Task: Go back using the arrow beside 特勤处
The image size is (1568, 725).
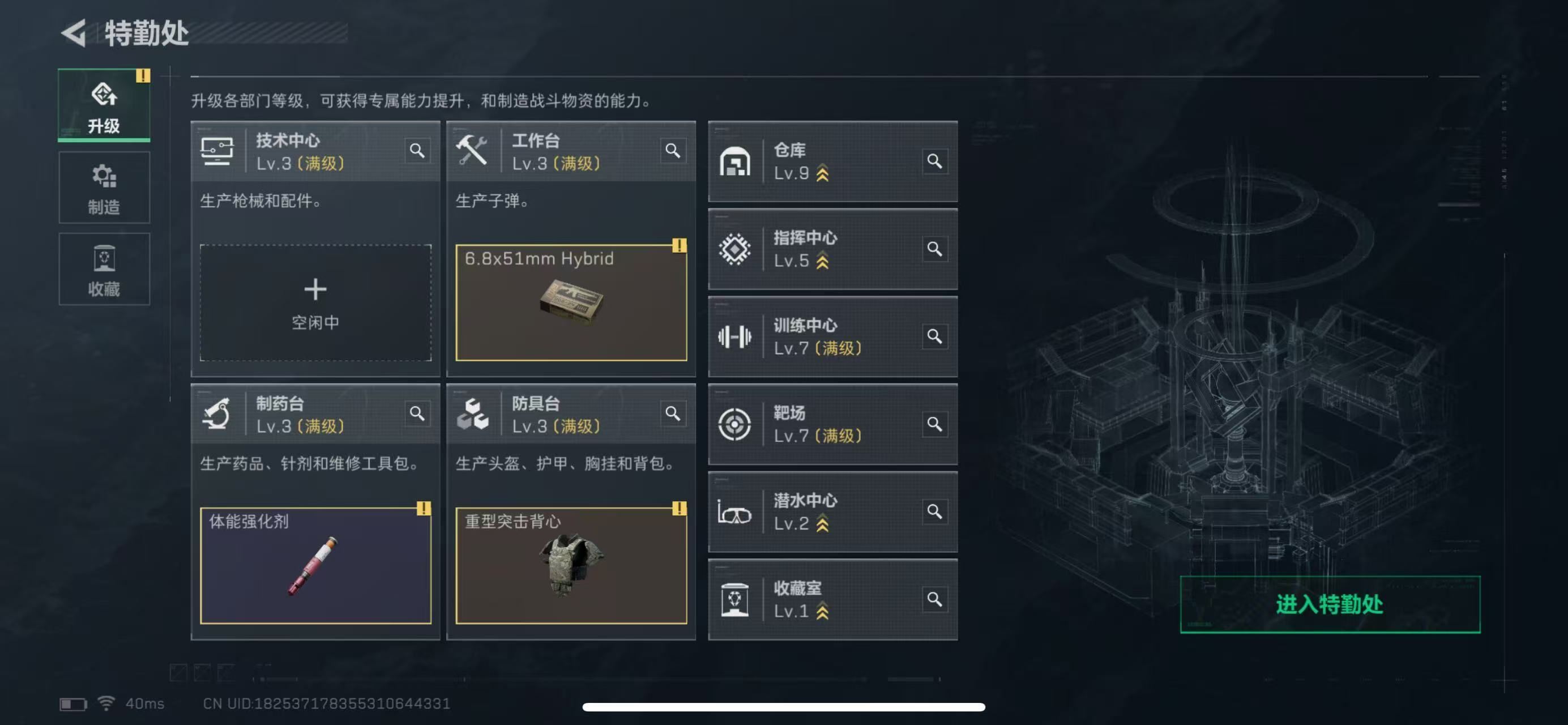Action: point(74,33)
